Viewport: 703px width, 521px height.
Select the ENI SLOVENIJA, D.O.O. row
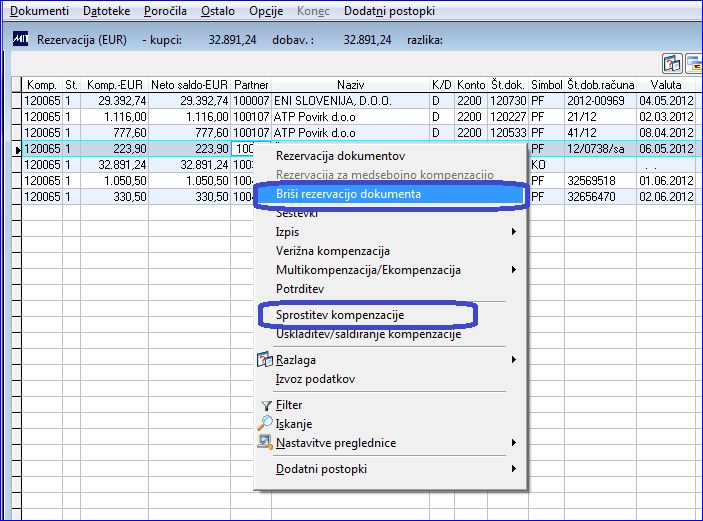359,100
